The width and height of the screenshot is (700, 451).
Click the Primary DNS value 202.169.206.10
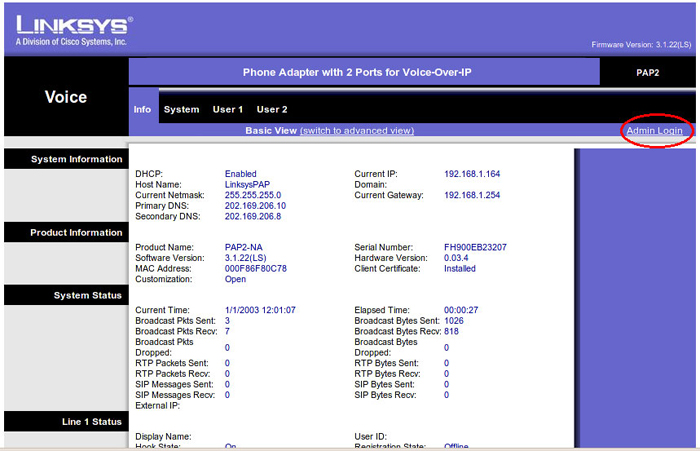click(x=255, y=206)
